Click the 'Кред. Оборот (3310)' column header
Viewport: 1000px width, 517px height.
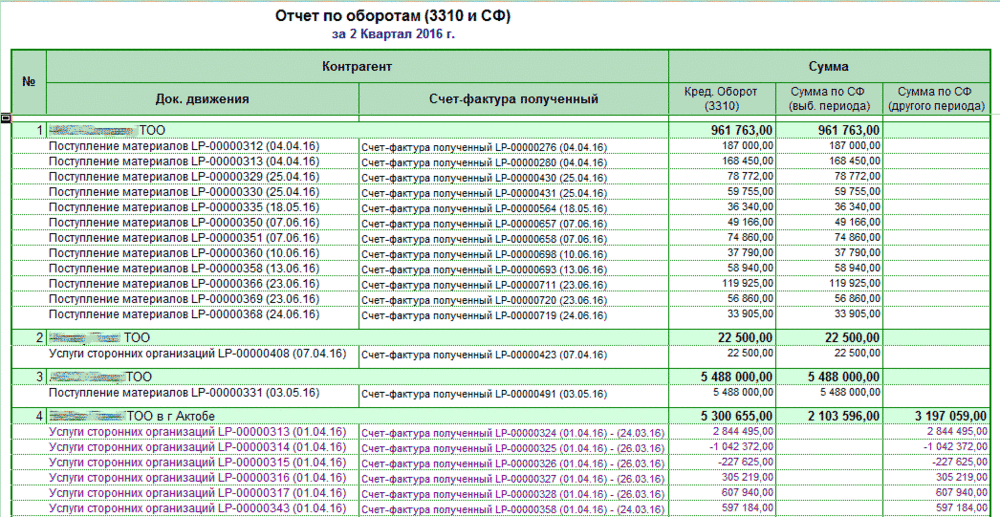click(x=722, y=99)
